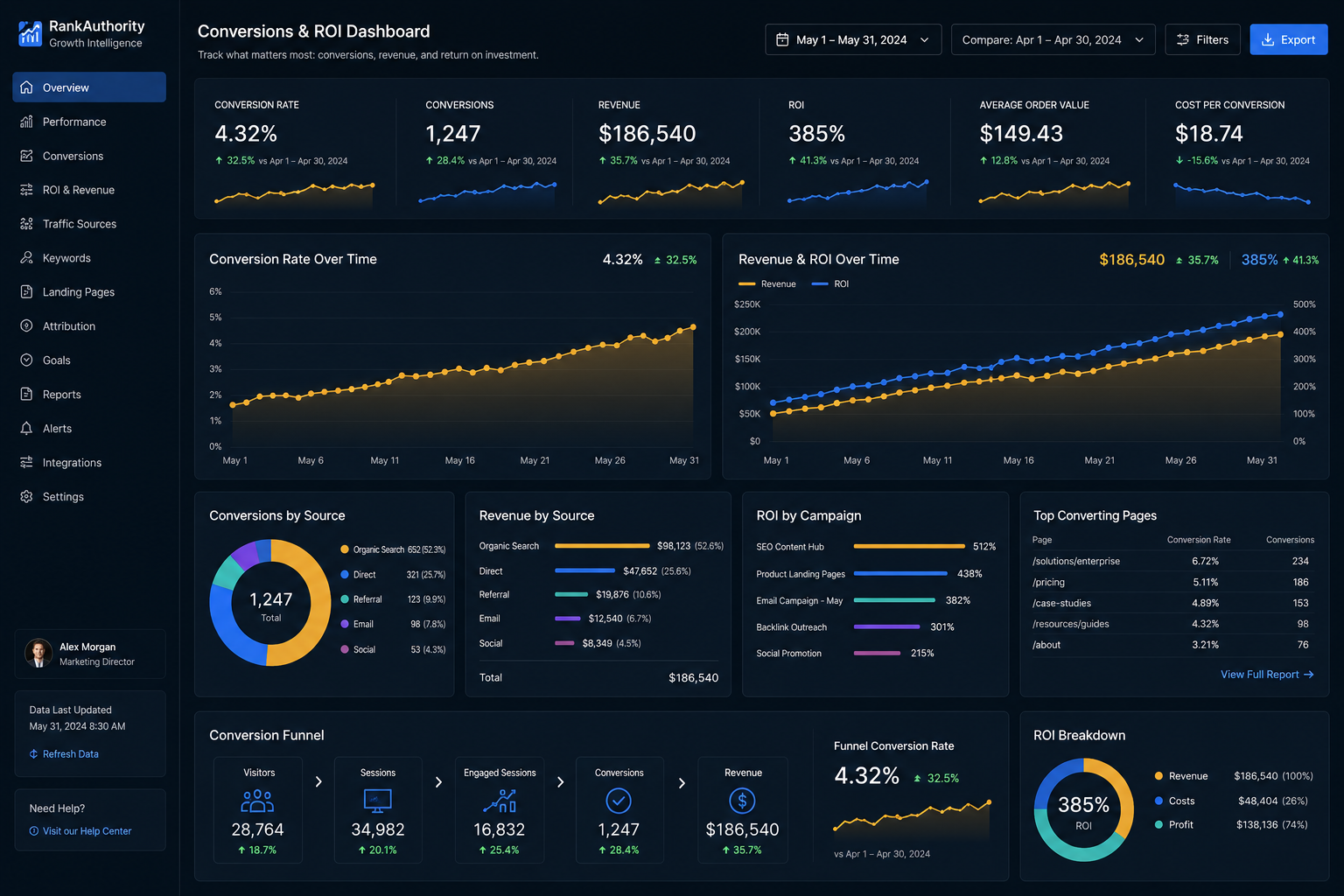This screenshot has width=1344, height=896.
Task: Click the Organic Search legend color dot
Action: point(345,549)
